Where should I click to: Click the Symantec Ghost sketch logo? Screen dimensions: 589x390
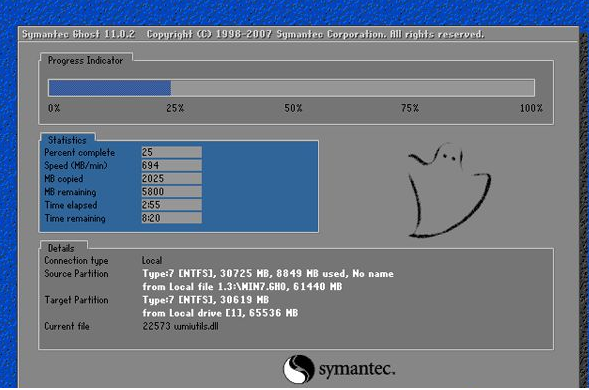tap(449, 190)
